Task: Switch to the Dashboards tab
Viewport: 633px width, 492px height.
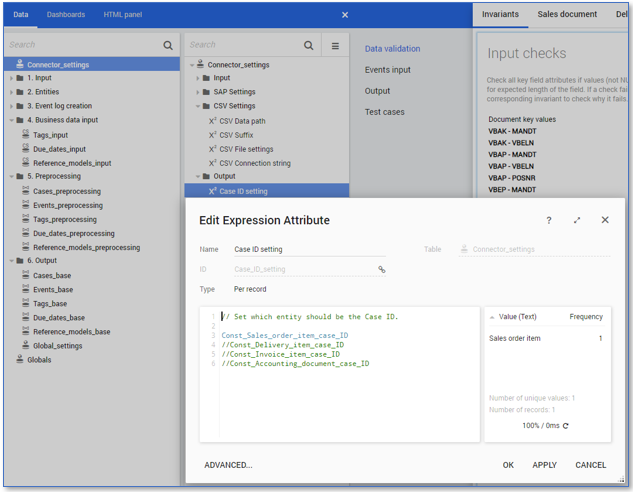Action: click(66, 15)
